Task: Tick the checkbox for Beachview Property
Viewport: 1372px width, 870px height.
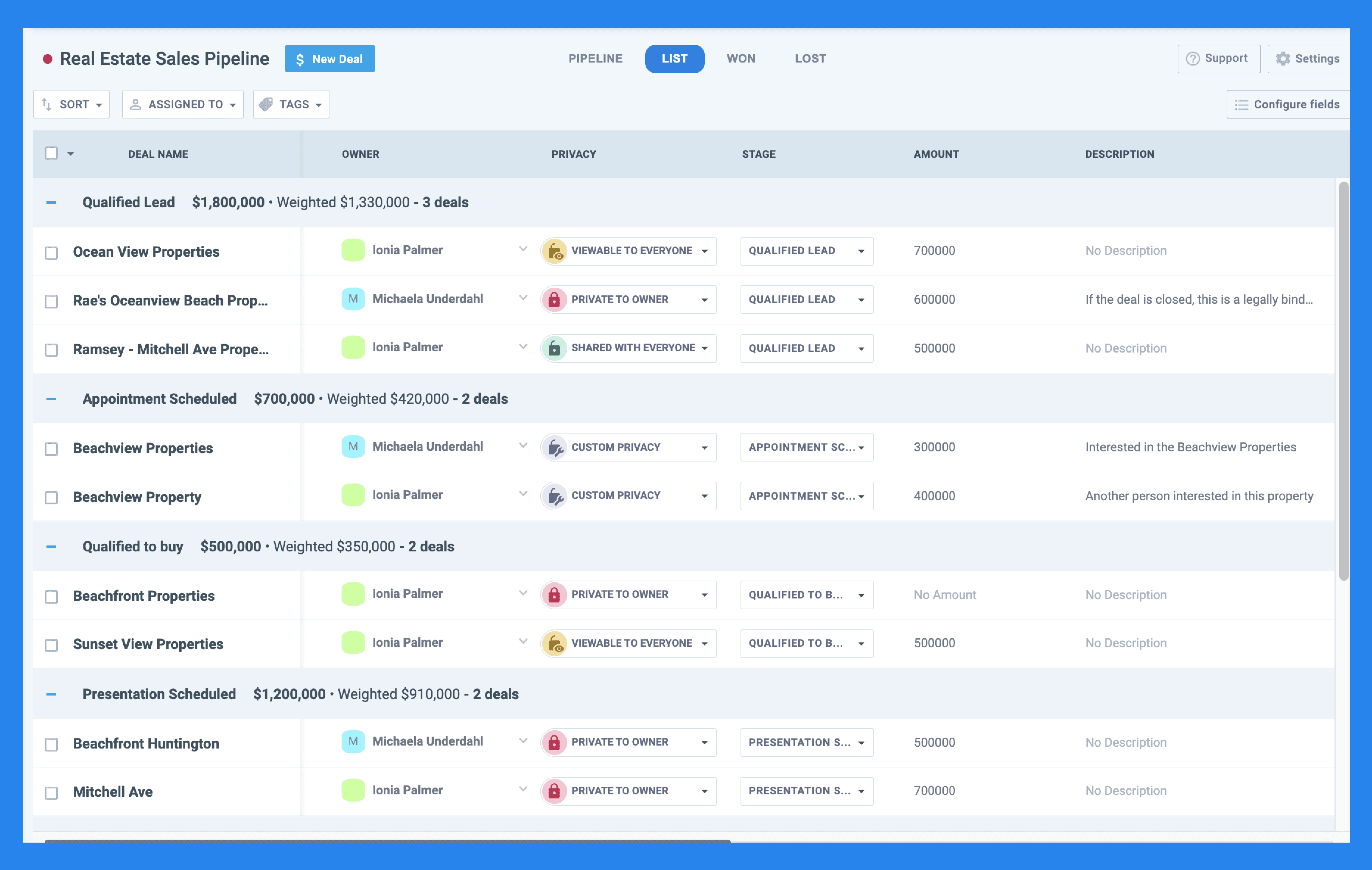Action: [51, 498]
